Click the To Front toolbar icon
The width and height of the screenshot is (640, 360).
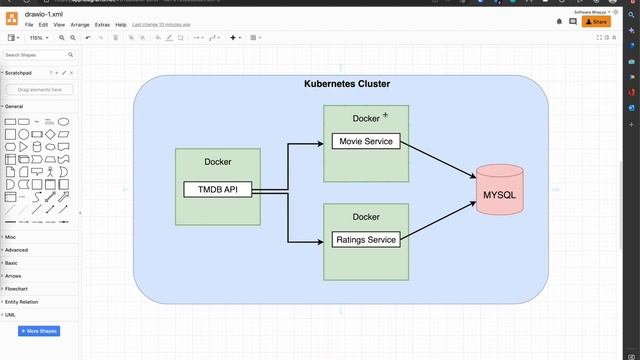(x=131, y=38)
